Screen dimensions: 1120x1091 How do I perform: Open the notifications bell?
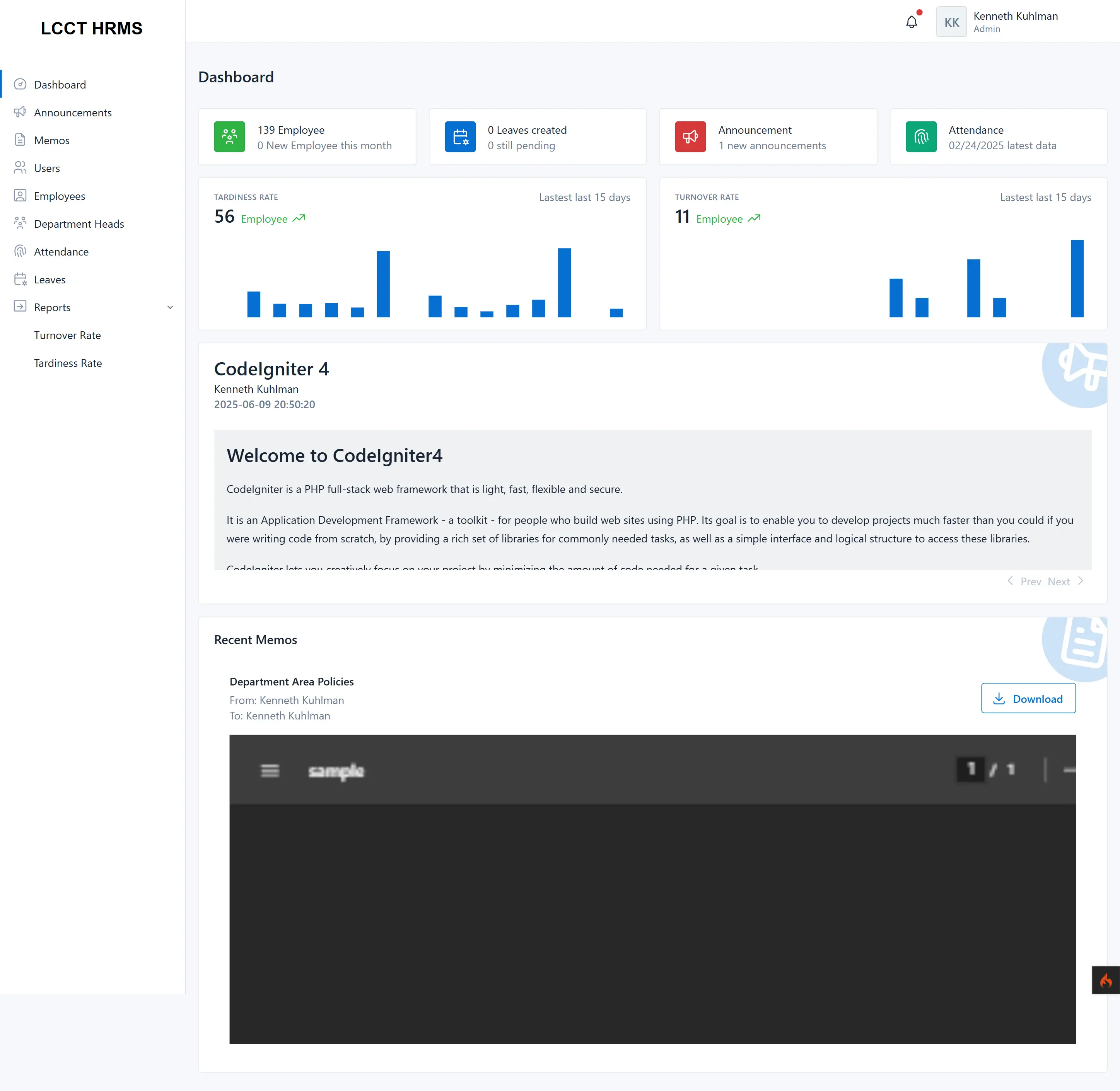(912, 22)
